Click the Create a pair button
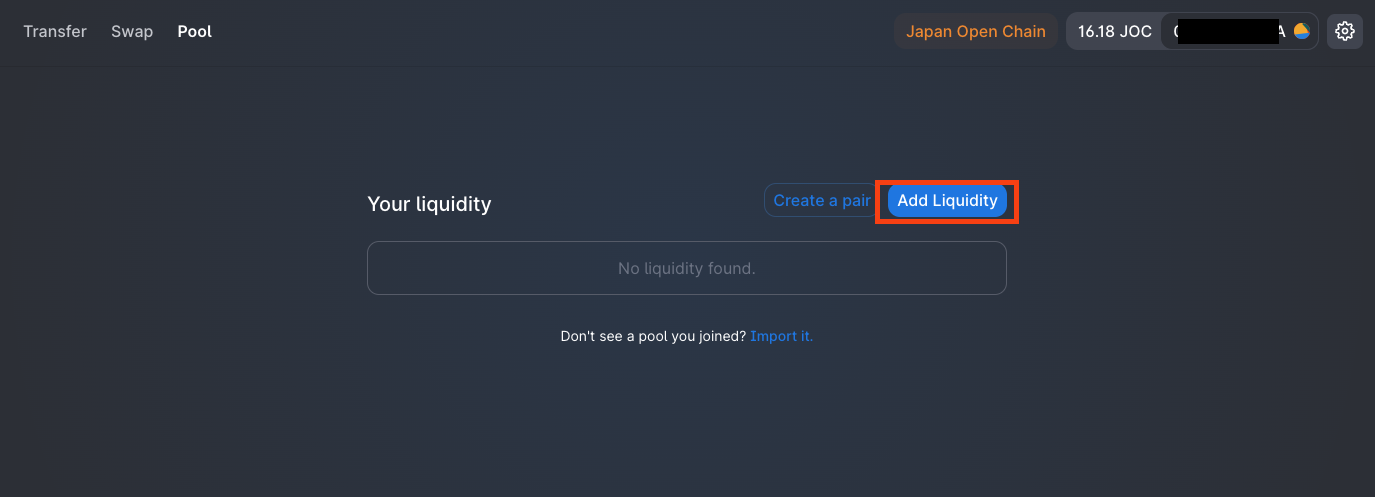This screenshot has width=1375, height=497. [821, 200]
